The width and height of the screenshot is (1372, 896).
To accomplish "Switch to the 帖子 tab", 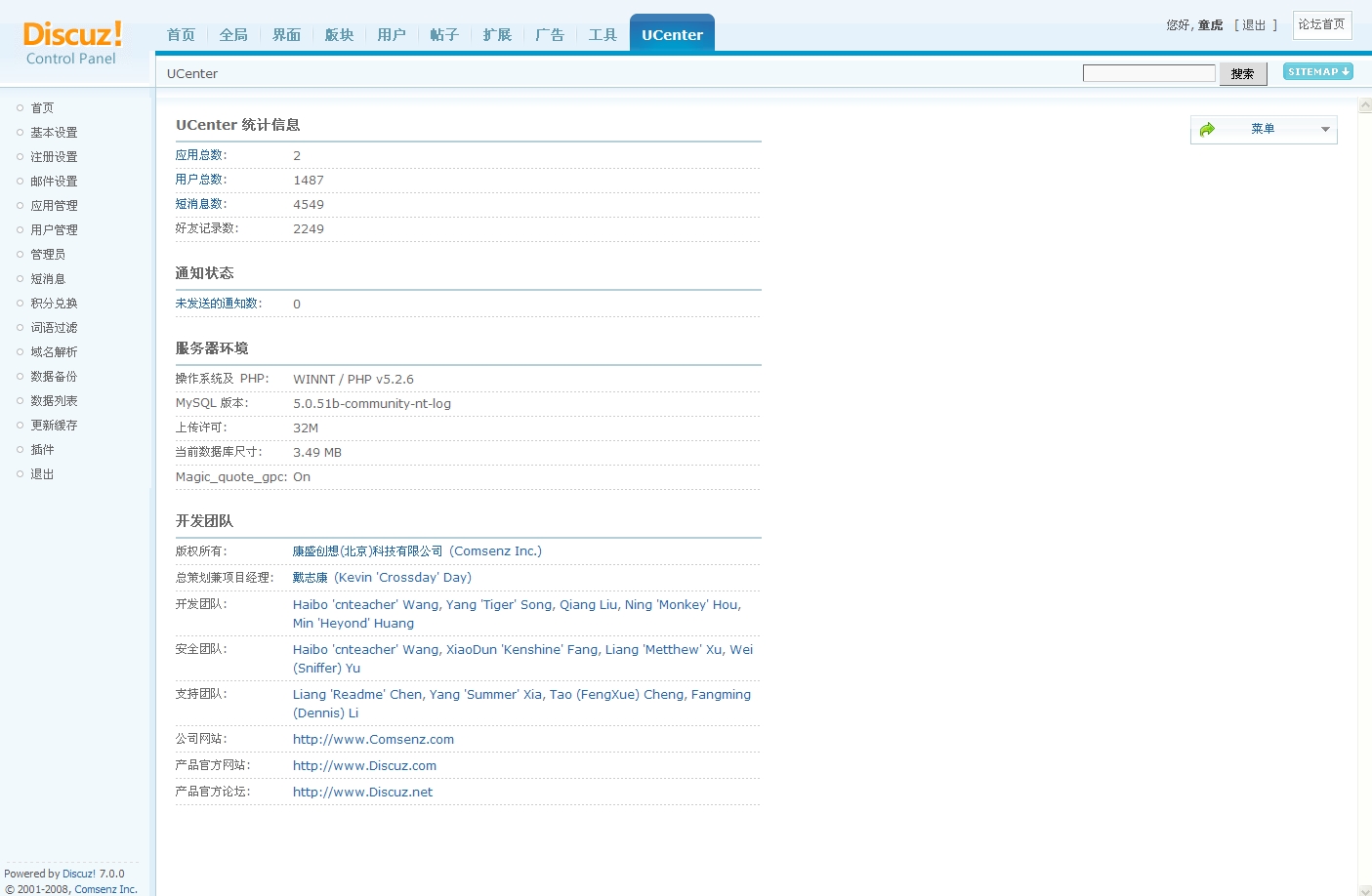I will click(444, 34).
